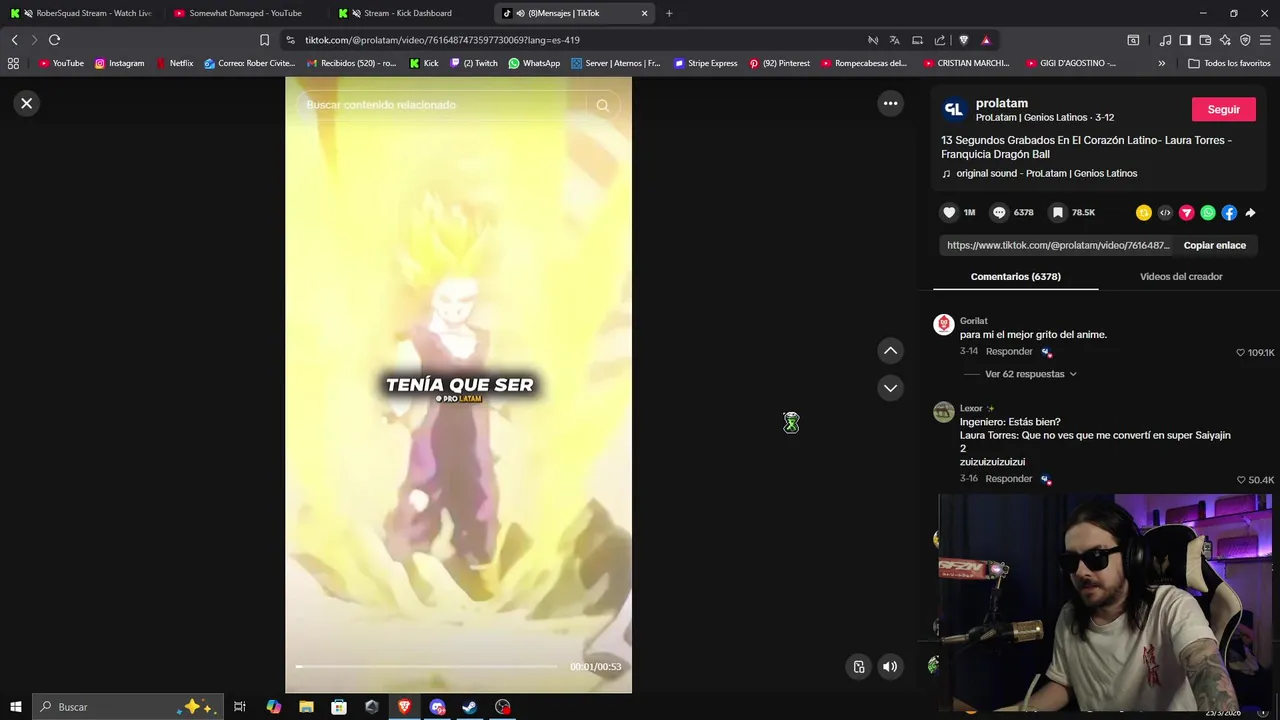Viewport: 1280px width, 720px height.
Task: Toggle the browser sidebar panel icon
Action: (1185, 40)
